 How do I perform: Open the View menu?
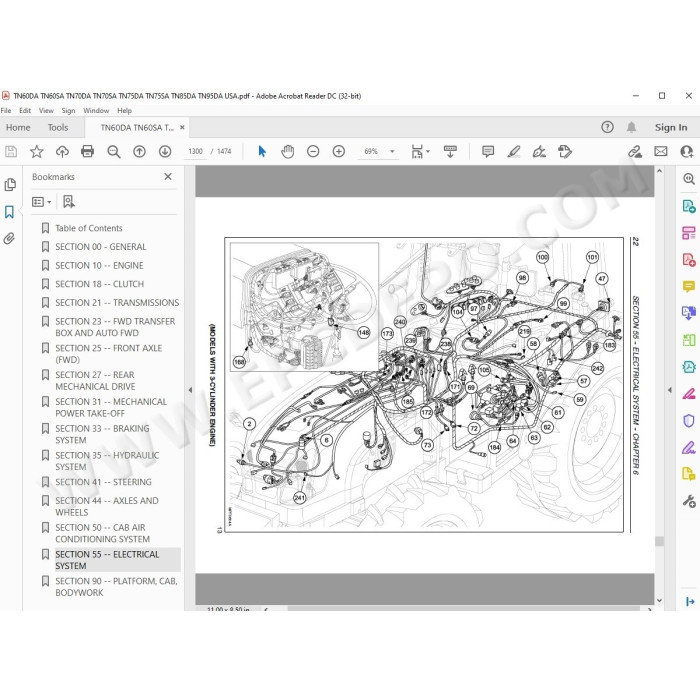click(46, 110)
